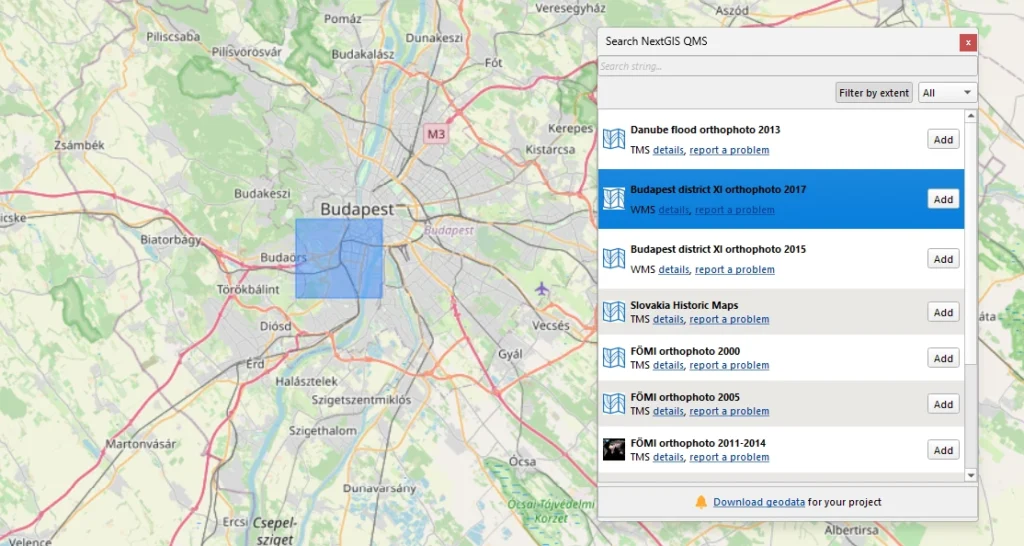The width and height of the screenshot is (1024, 546).
Task: Report a problem for Budapest orthophoto 2015
Action: (x=734, y=270)
